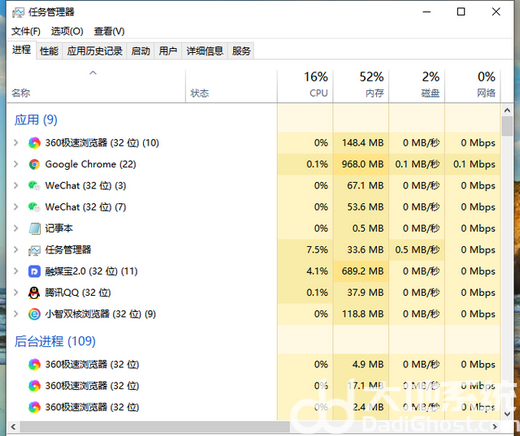
Task: Sort by the 52% 内存 column header
Action: 361,85
